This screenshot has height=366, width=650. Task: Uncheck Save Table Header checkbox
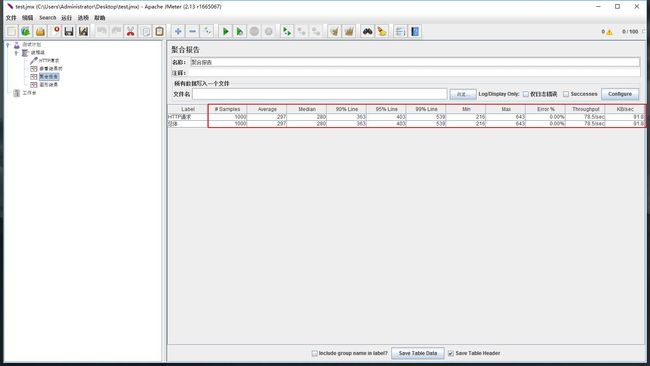[x=451, y=353]
